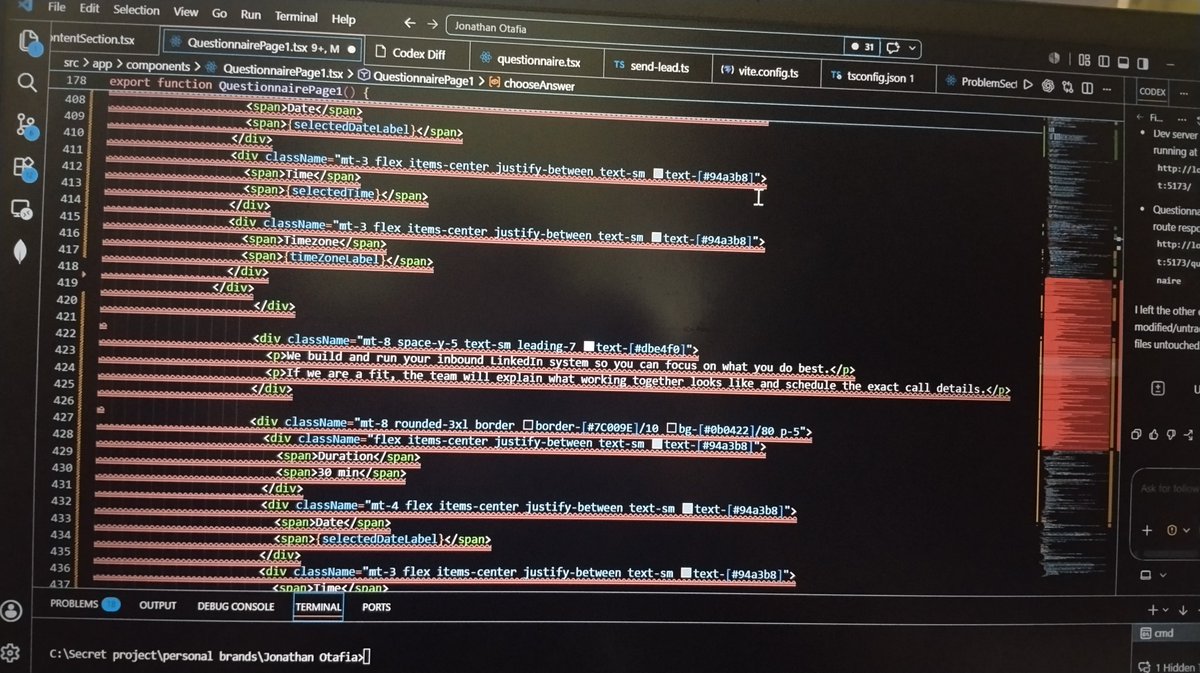Open More Actions ellipsis in editor toolbar

click(x=1107, y=89)
